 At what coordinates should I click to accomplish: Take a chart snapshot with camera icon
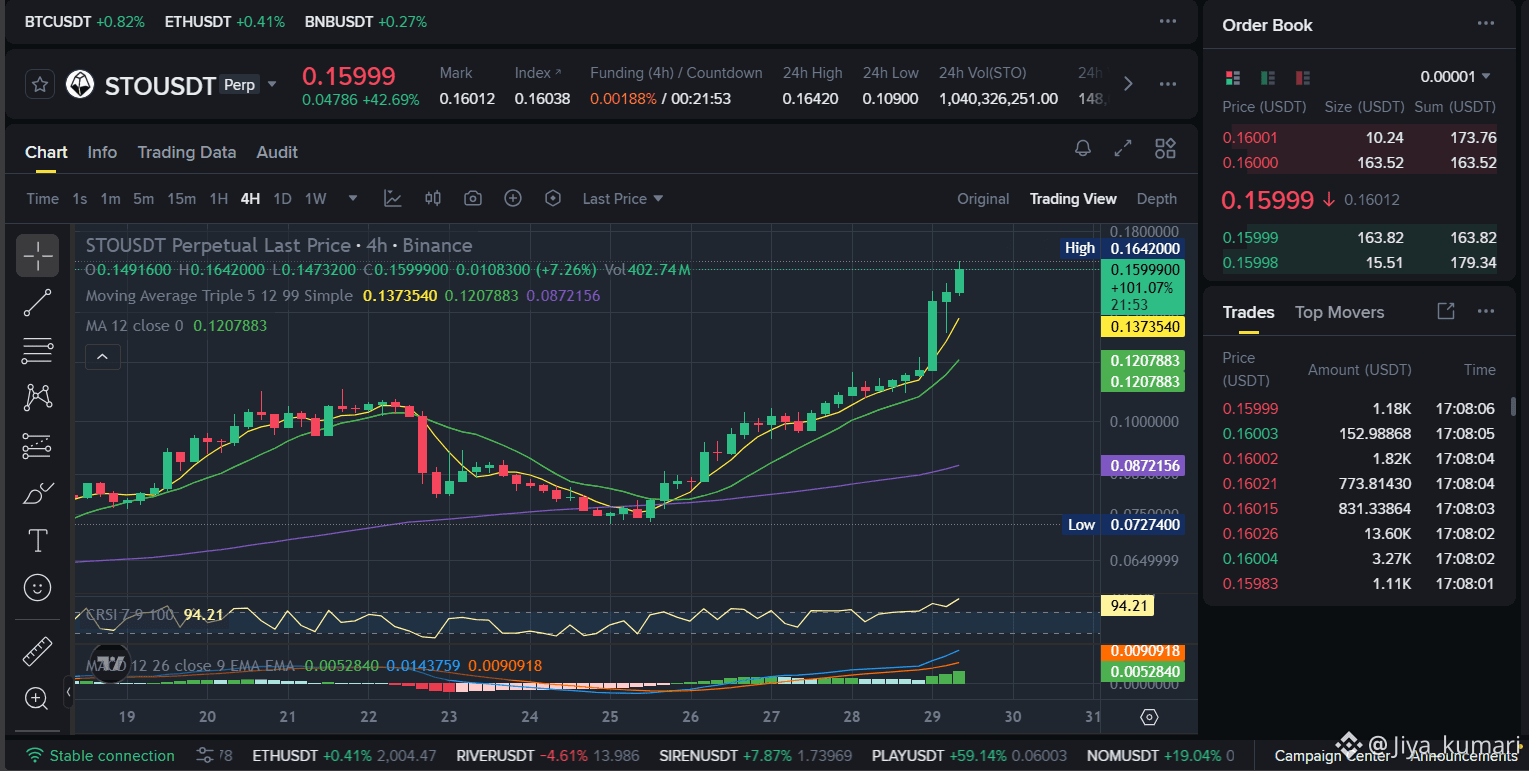(473, 199)
